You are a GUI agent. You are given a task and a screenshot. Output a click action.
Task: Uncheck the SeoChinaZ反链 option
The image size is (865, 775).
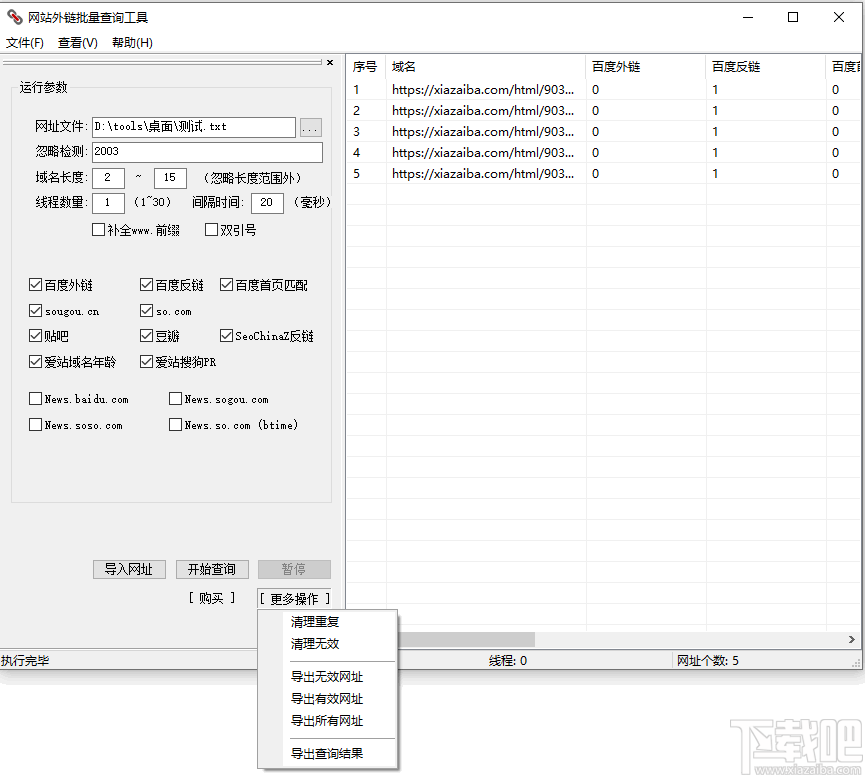(x=226, y=335)
